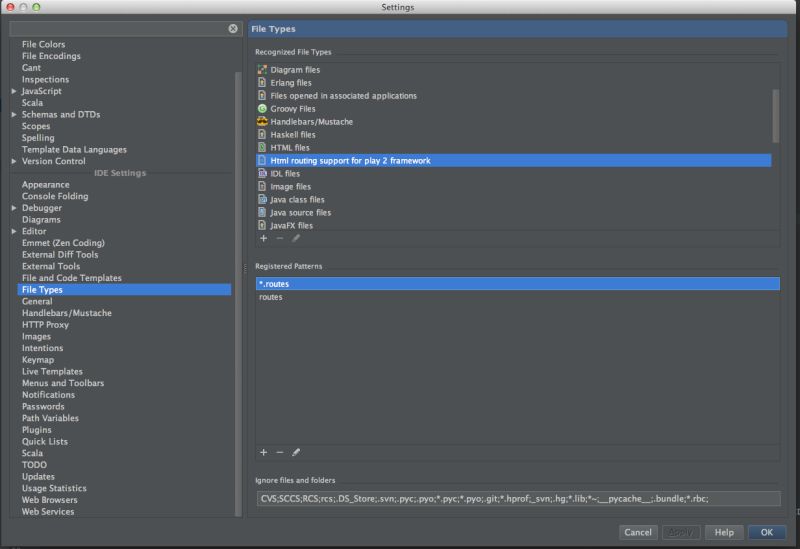Image resolution: width=800 pixels, height=549 pixels.
Task: Click the Java source files icon
Action: (x=262, y=212)
